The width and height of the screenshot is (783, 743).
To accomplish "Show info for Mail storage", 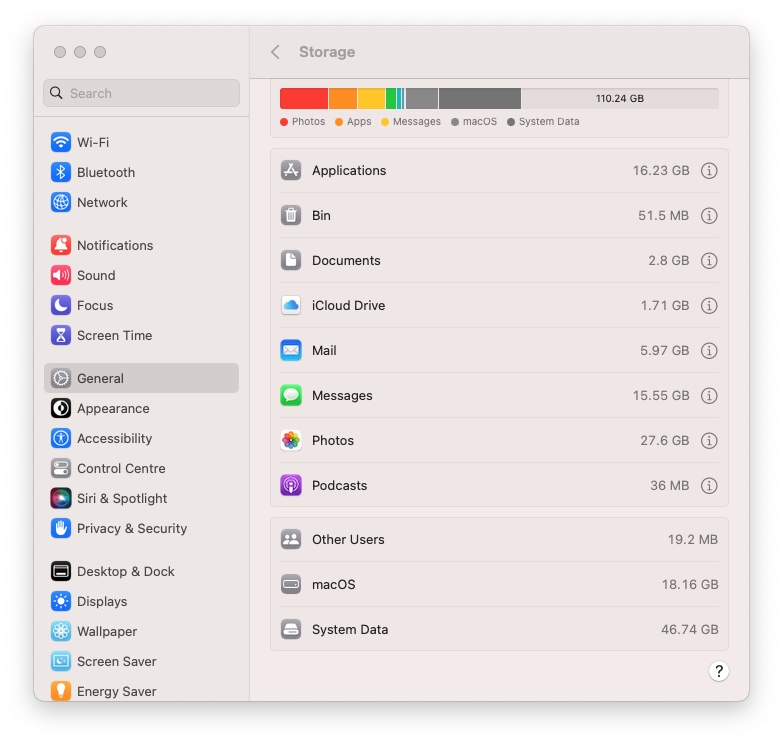I will (709, 351).
